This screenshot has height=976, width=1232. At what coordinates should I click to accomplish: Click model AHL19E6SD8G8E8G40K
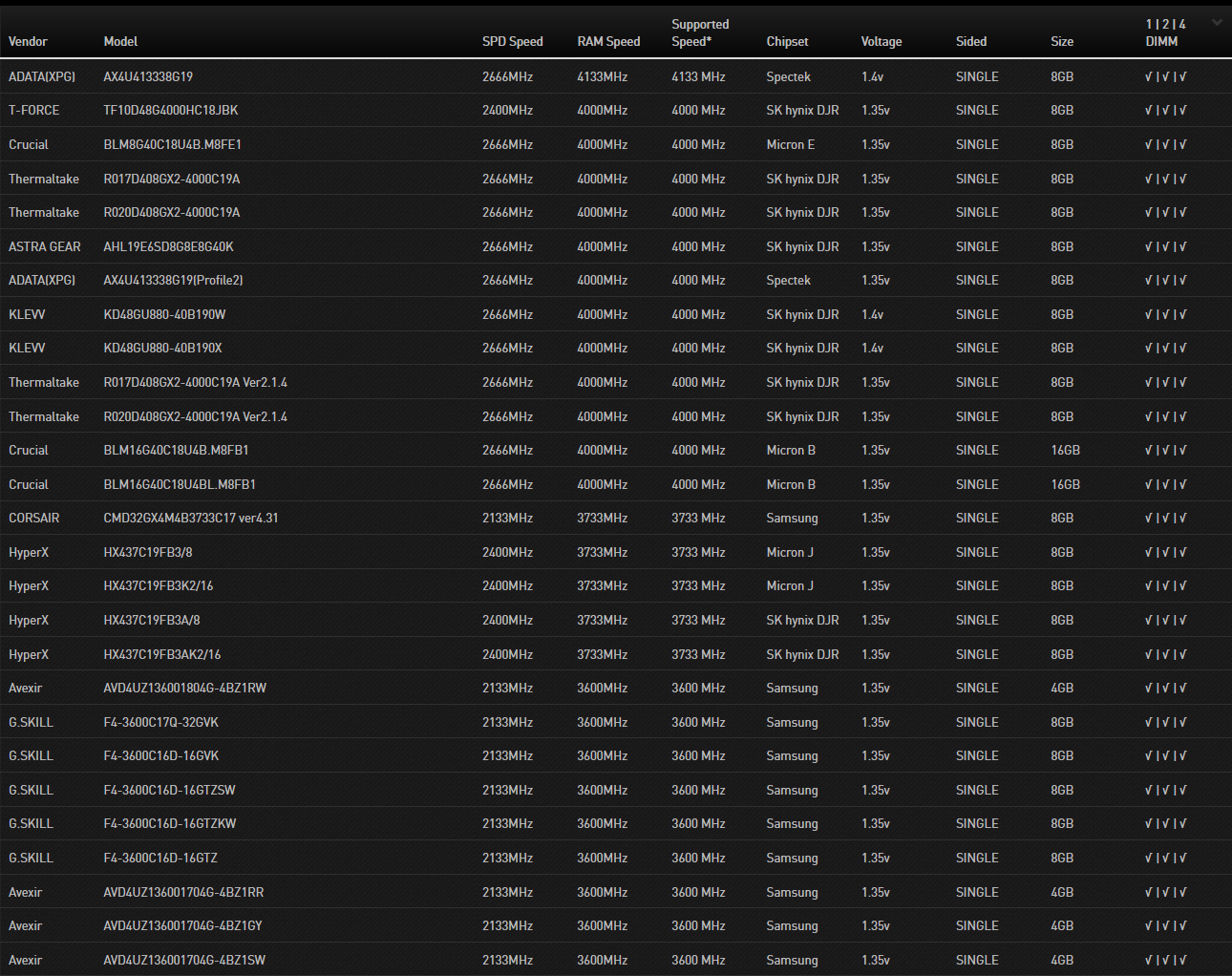pos(169,246)
